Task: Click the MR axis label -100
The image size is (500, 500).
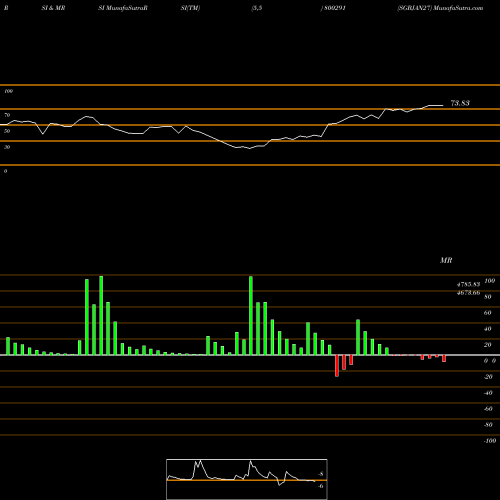Action: coord(490,441)
